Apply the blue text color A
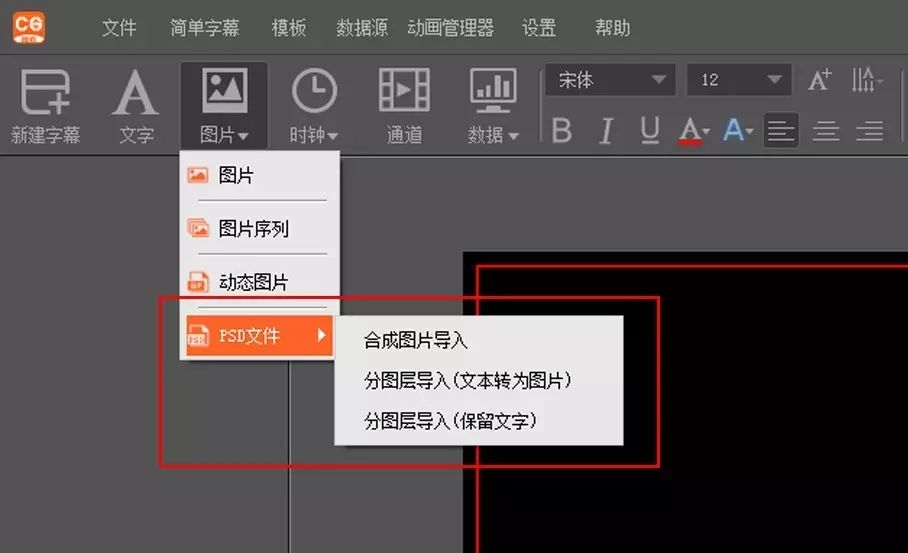 coord(733,130)
